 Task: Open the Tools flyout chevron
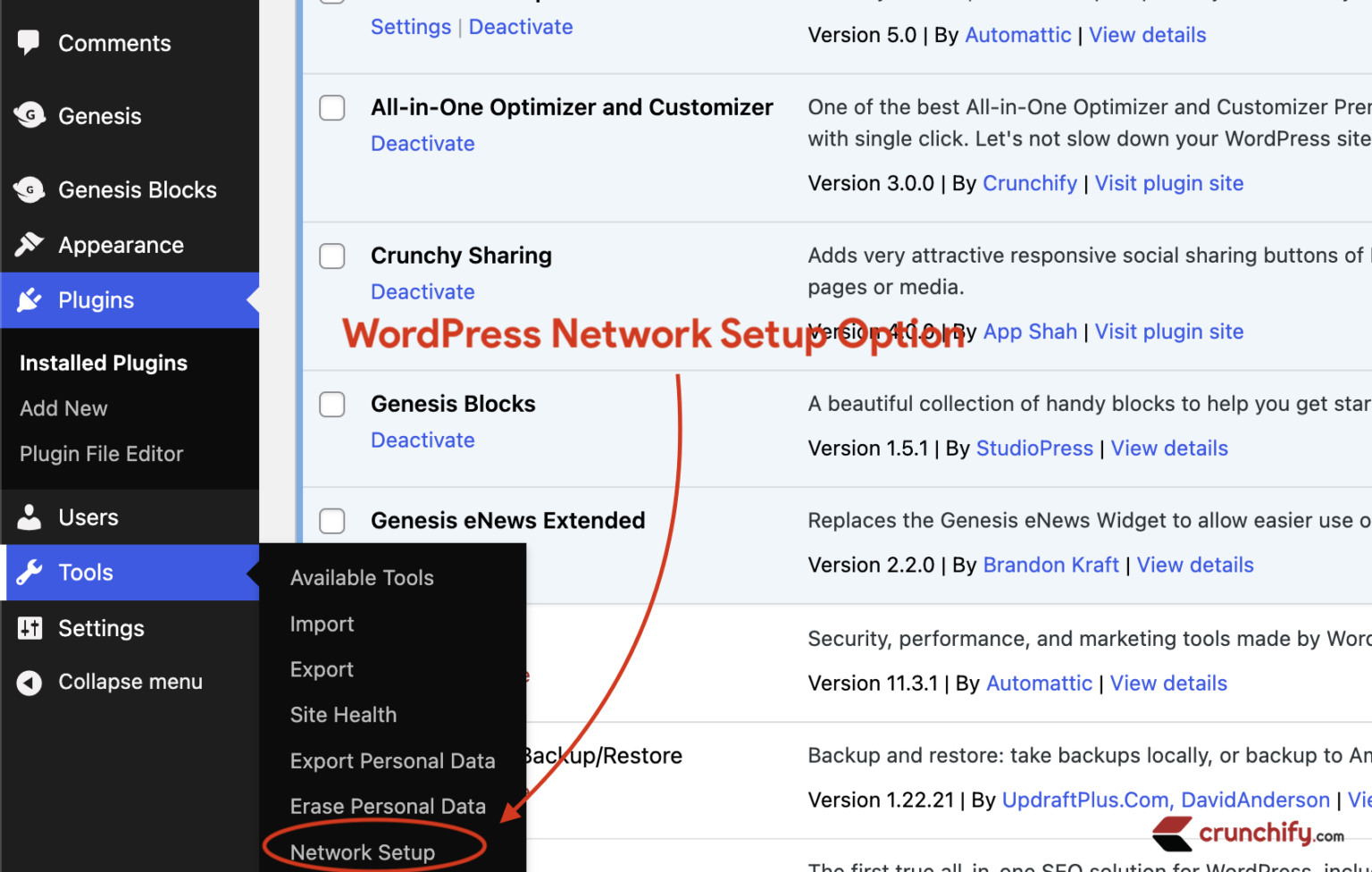(x=253, y=572)
